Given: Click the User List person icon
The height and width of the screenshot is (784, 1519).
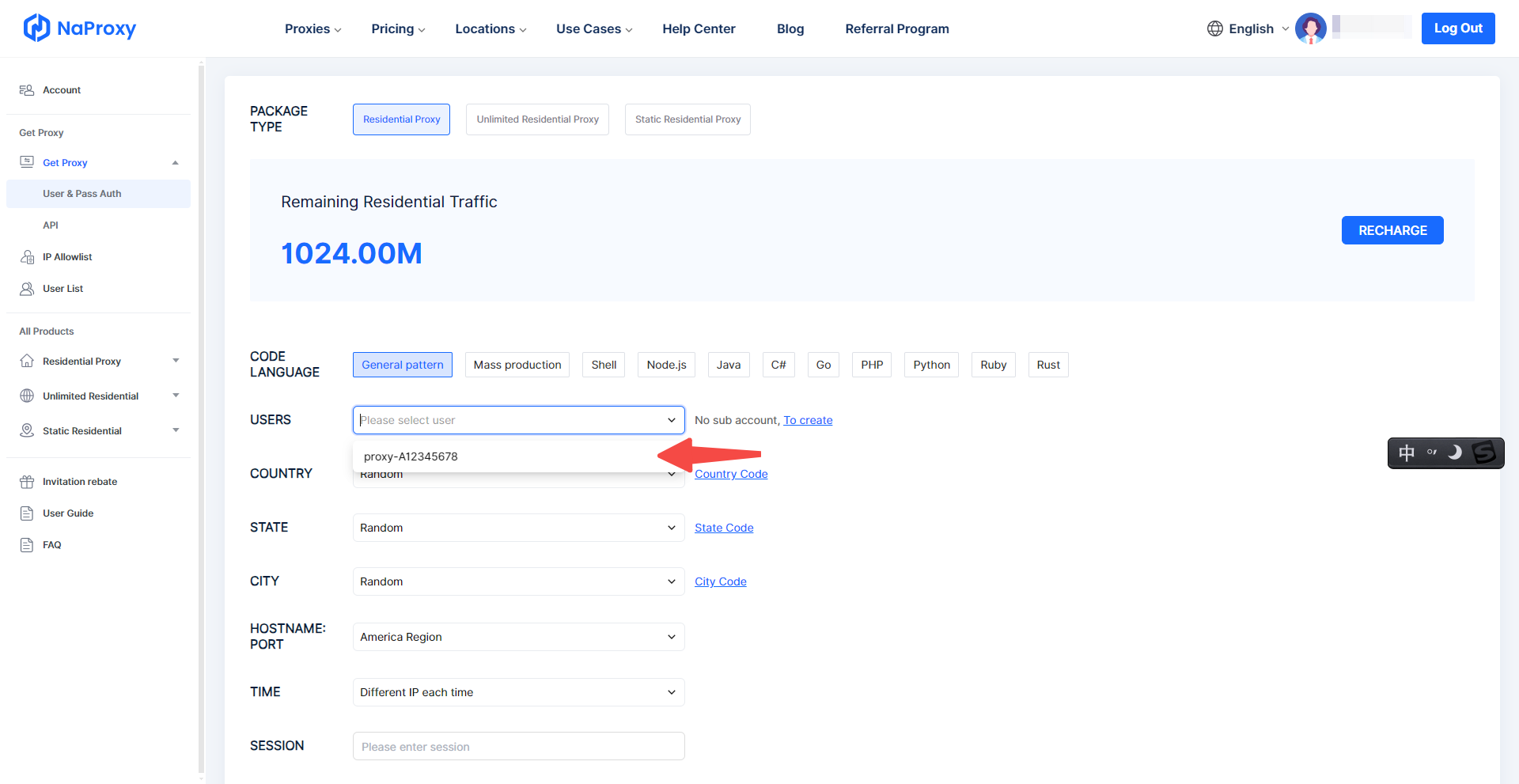Looking at the screenshot, I should (x=27, y=289).
